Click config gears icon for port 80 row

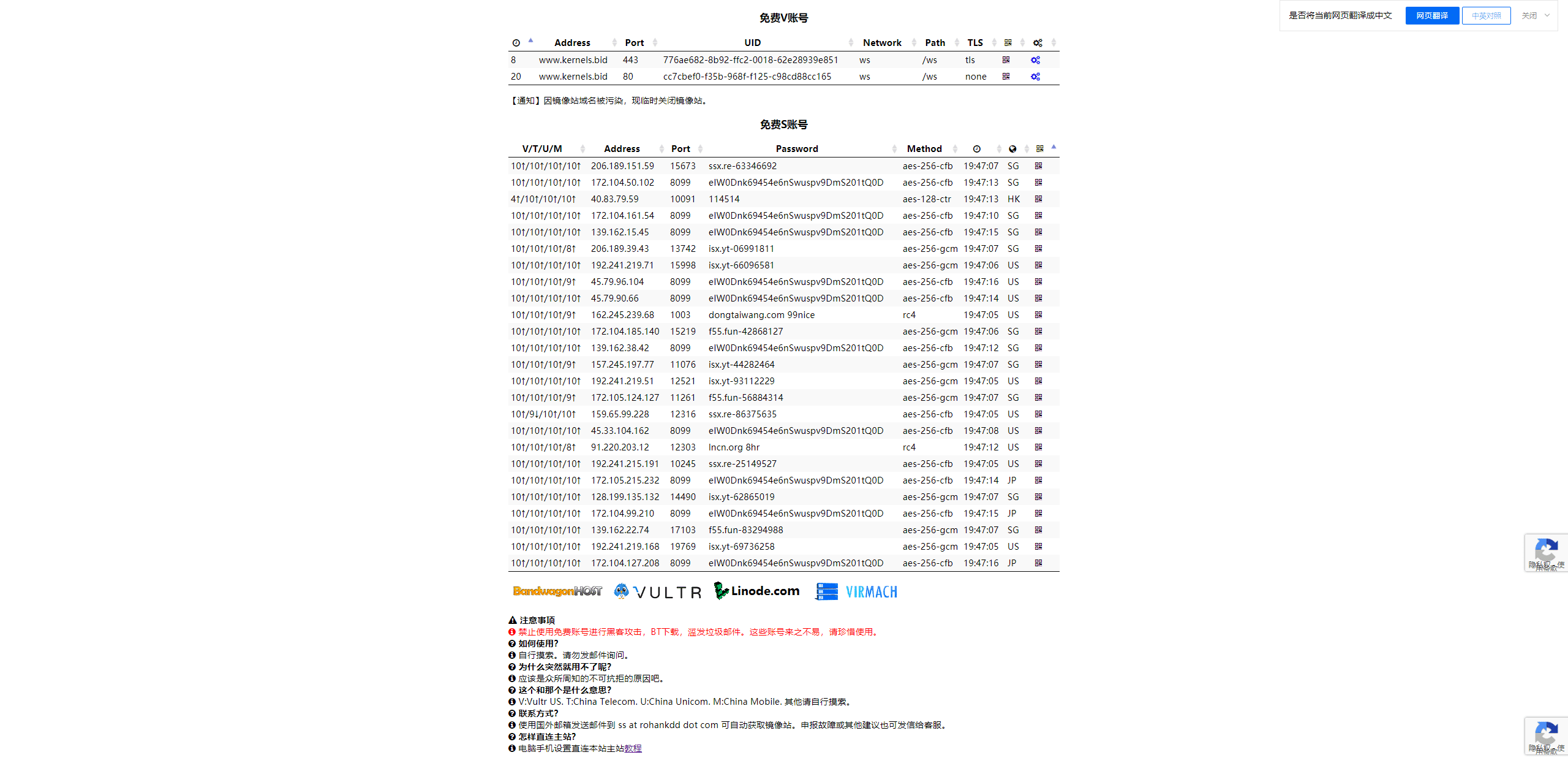pyautogui.click(x=1035, y=77)
